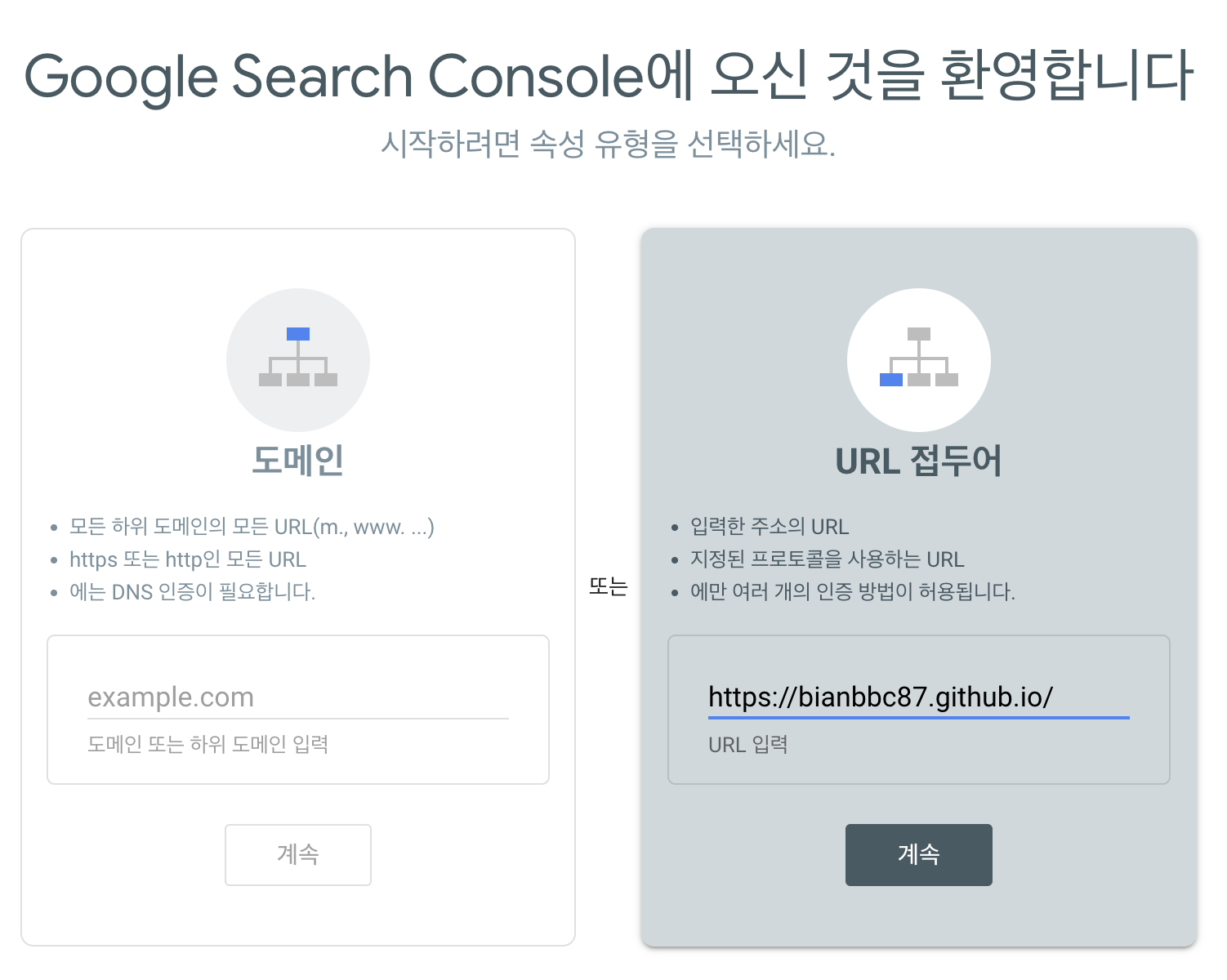Screen dimensions: 1227x980
Task: Click the URL prefix hierarchy icon
Action: pyautogui.click(x=918, y=359)
